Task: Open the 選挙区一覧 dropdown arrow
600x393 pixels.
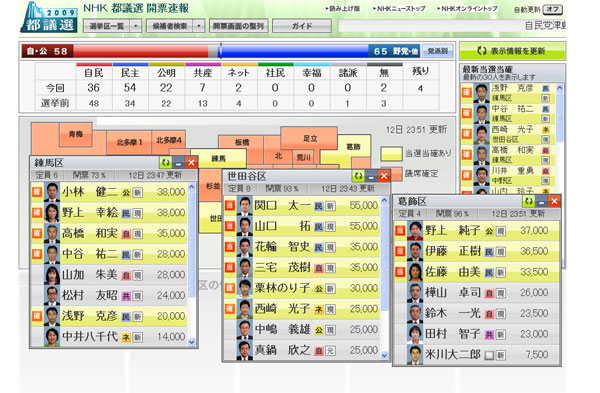Action: pos(135,26)
